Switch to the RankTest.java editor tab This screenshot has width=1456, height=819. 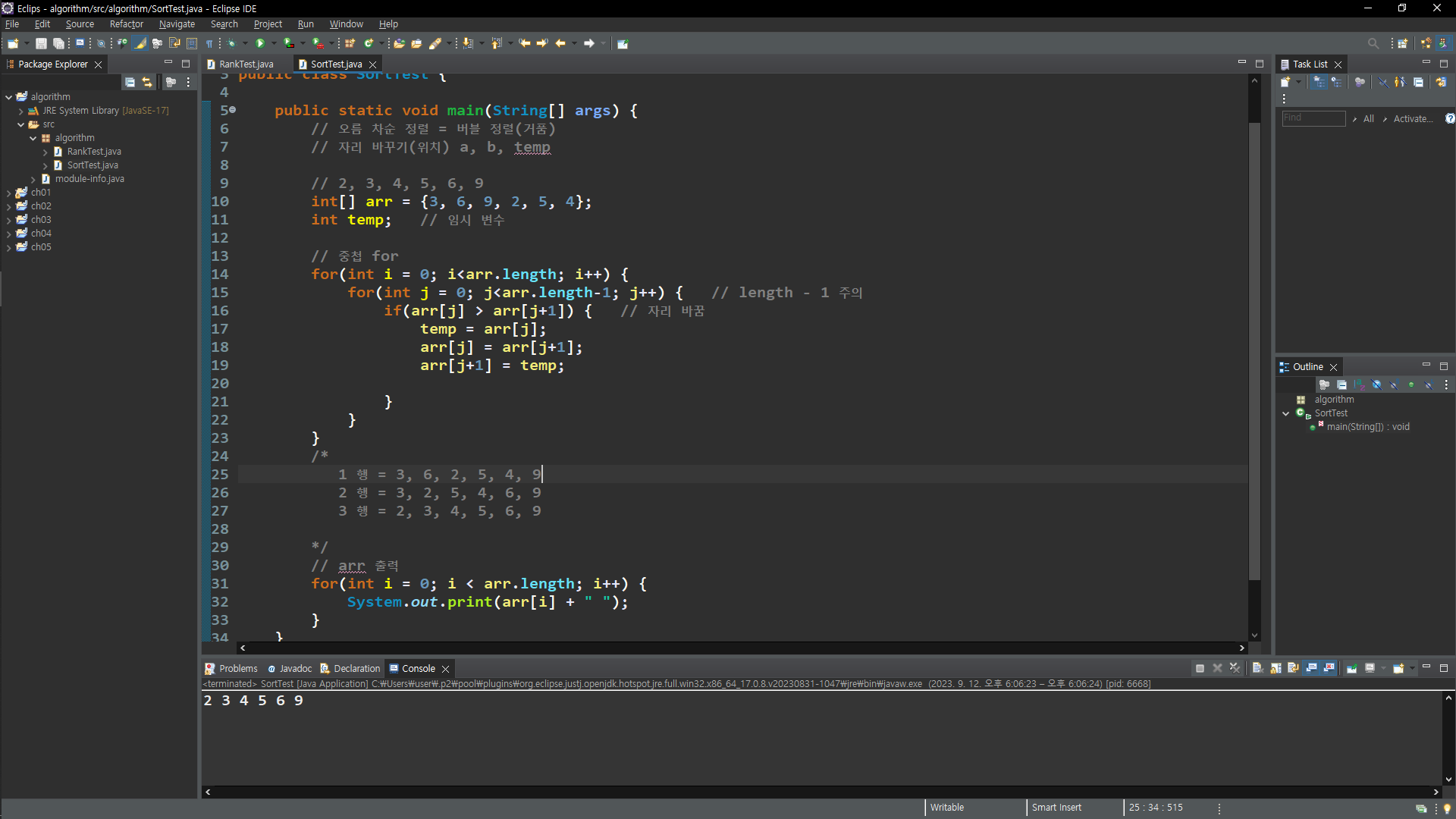click(246, 64)
